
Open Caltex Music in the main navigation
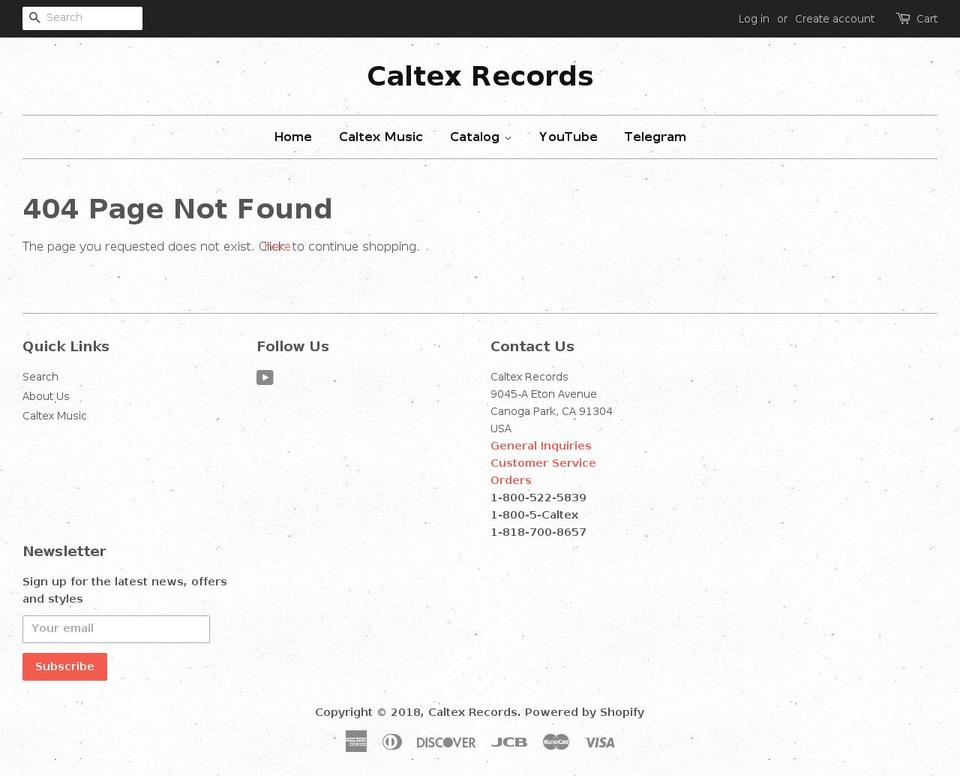381,137
